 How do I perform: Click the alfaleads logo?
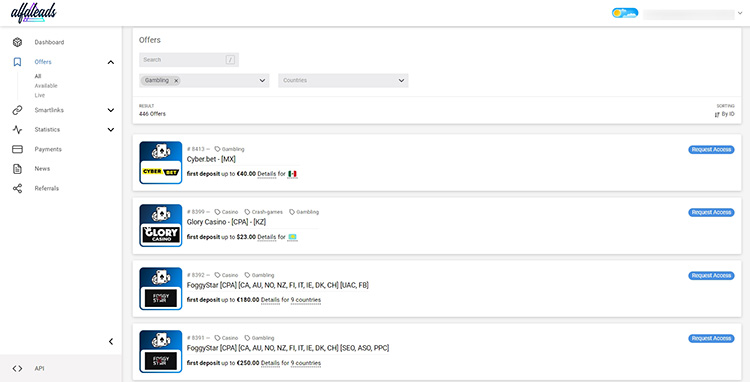33,13
